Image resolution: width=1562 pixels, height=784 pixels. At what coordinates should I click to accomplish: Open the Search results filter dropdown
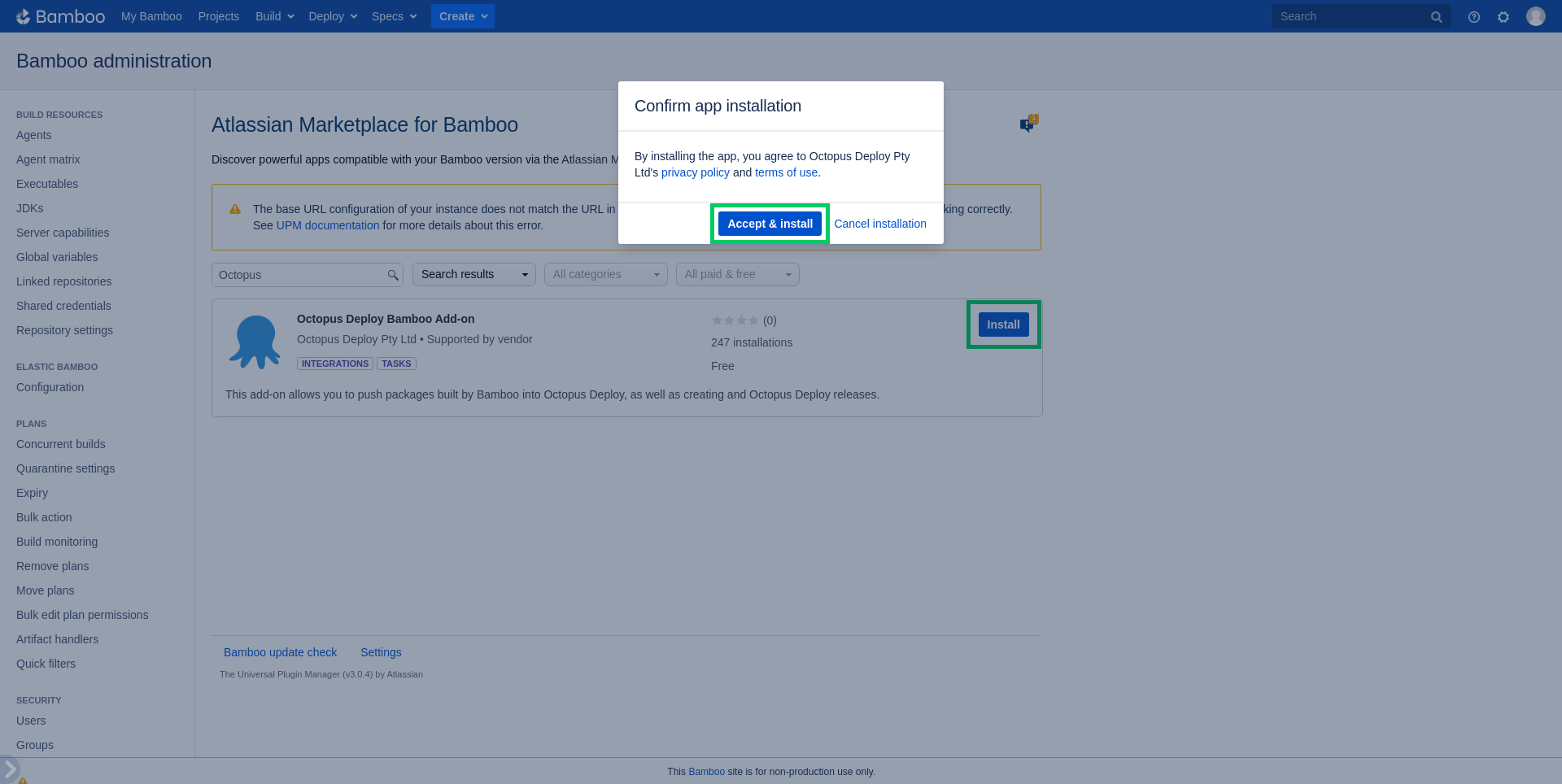point(474,274)
